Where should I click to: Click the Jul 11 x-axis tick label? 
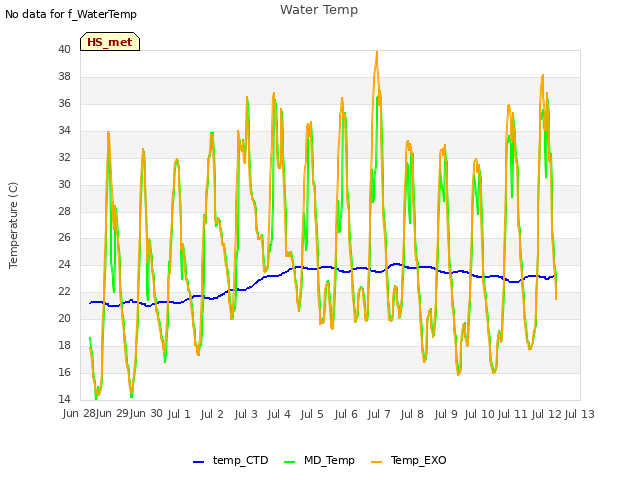[x=513, y=414]
